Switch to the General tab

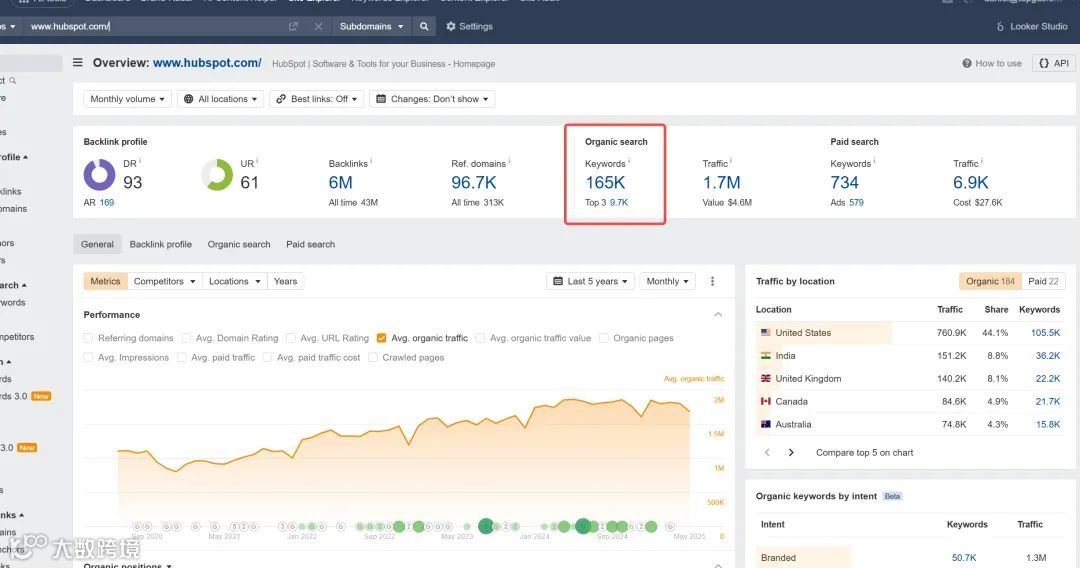[97, 244]
